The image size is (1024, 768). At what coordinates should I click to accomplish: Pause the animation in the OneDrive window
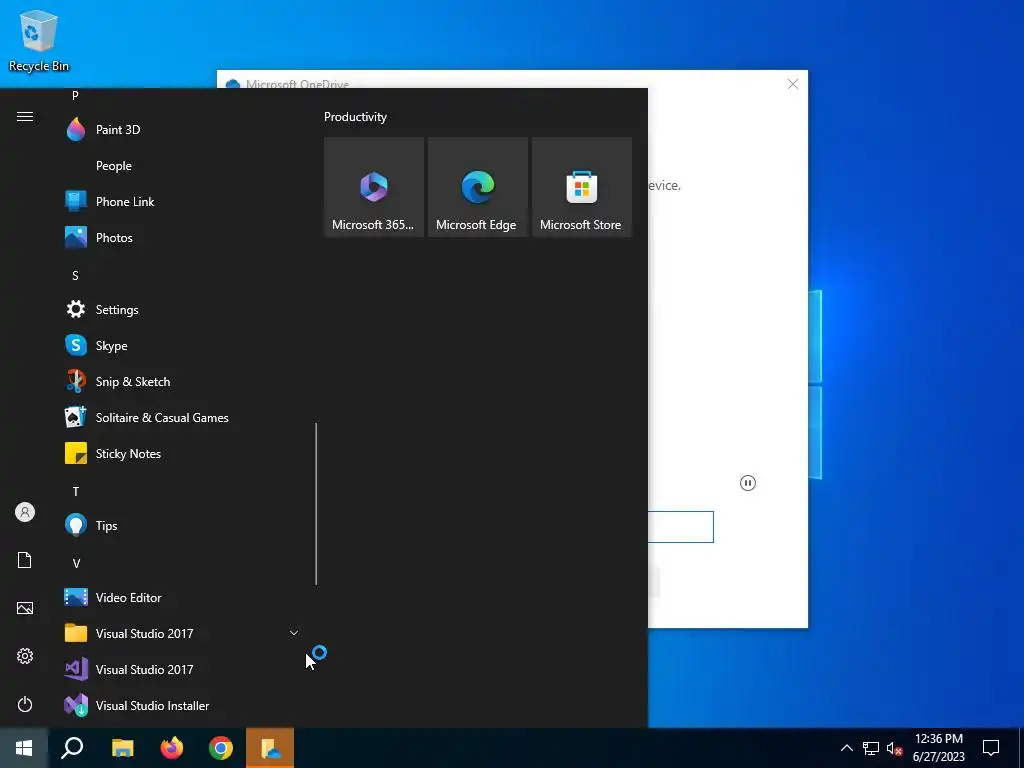(x=748, y=483)
